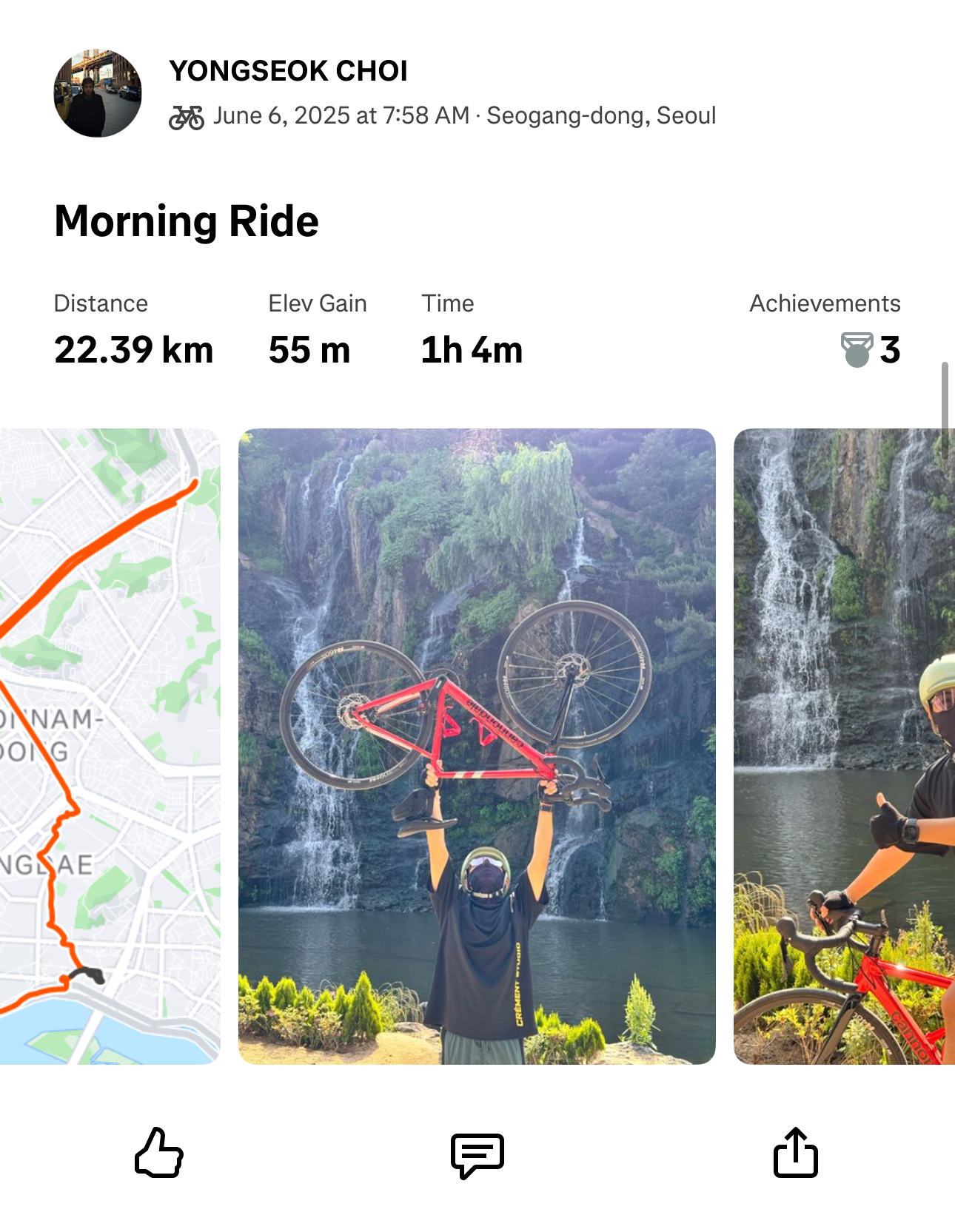Give kudos with the thumbs-up icon

(x=159, y=1153)
